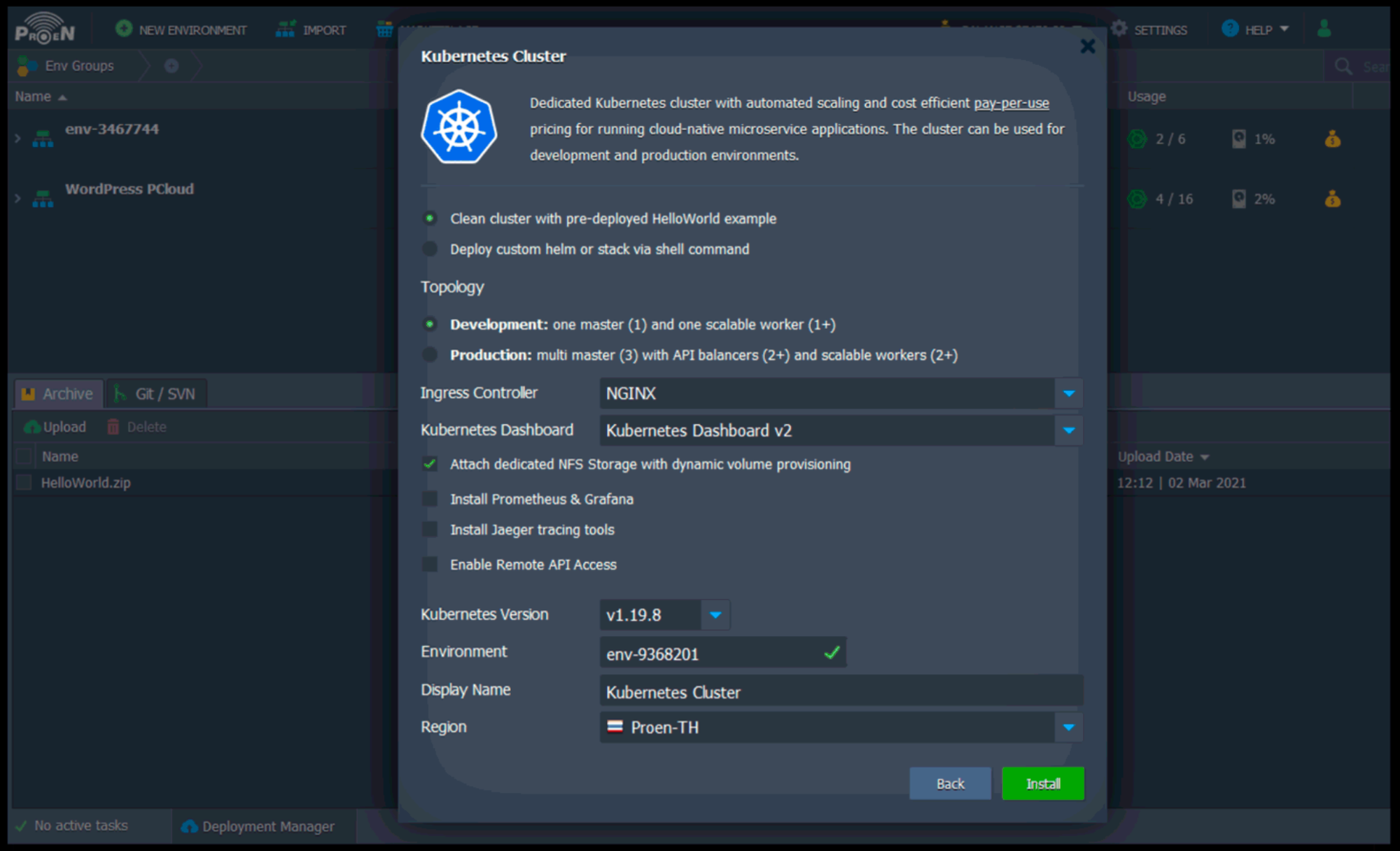The image size is (1400, 851).
Task: Open Region dropdown arrow
Action: coord(1068,727)
